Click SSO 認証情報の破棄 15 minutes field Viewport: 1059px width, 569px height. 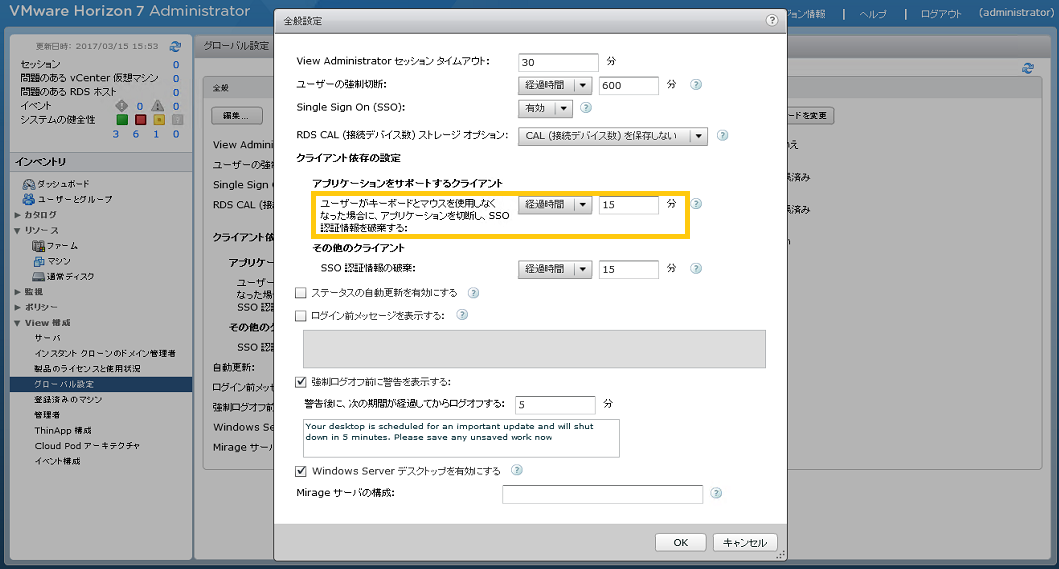[628, 269]
